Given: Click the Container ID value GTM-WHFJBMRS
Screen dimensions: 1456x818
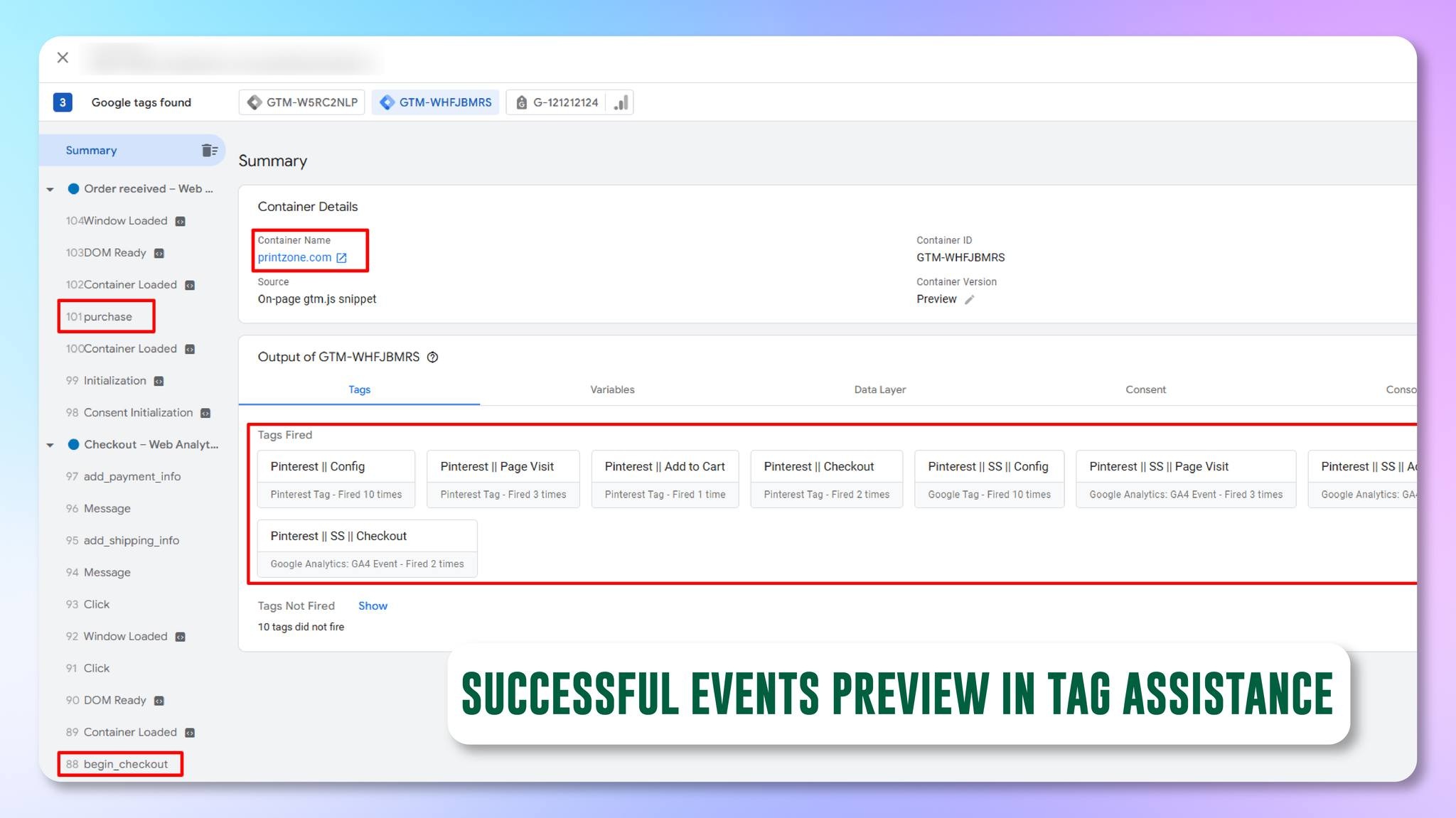Looking at the screenshot, I should (960, 257).
